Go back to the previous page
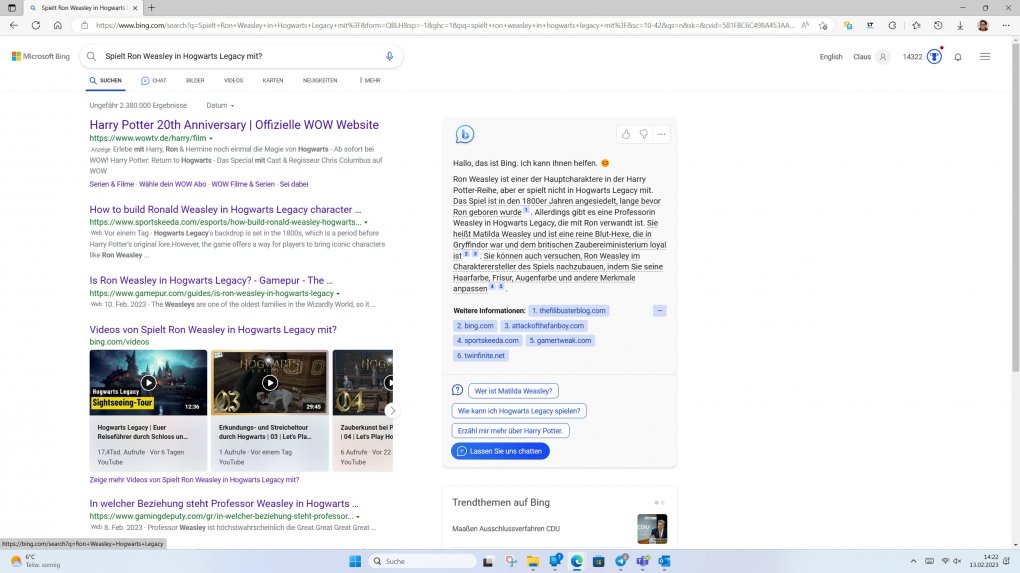The image size is (1020, 573). click(14, 25)
